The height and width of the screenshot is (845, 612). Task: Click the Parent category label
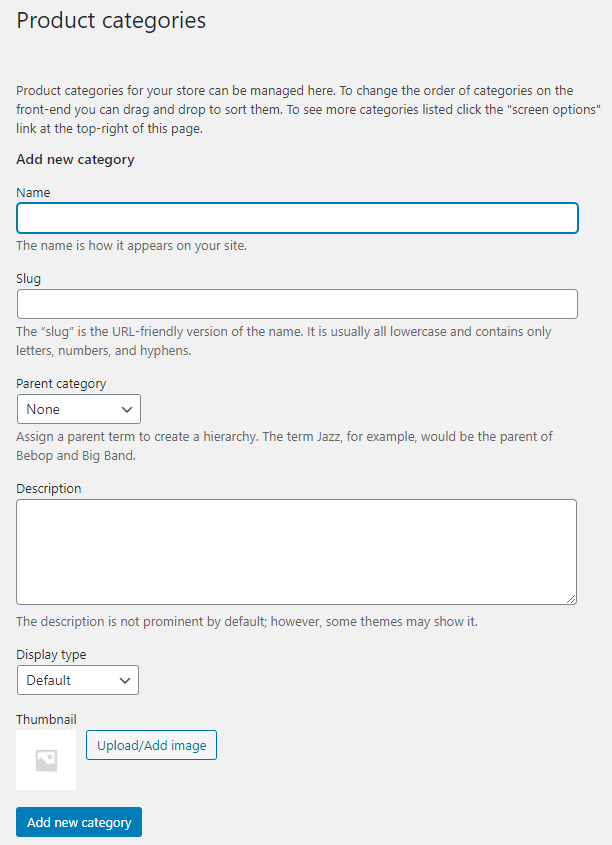61,384
